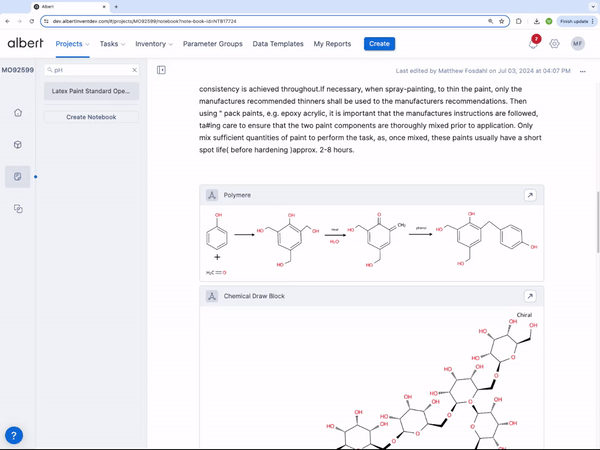Open Data Templates page
This screenshot has width=600, height=450.
click(278, 44)
